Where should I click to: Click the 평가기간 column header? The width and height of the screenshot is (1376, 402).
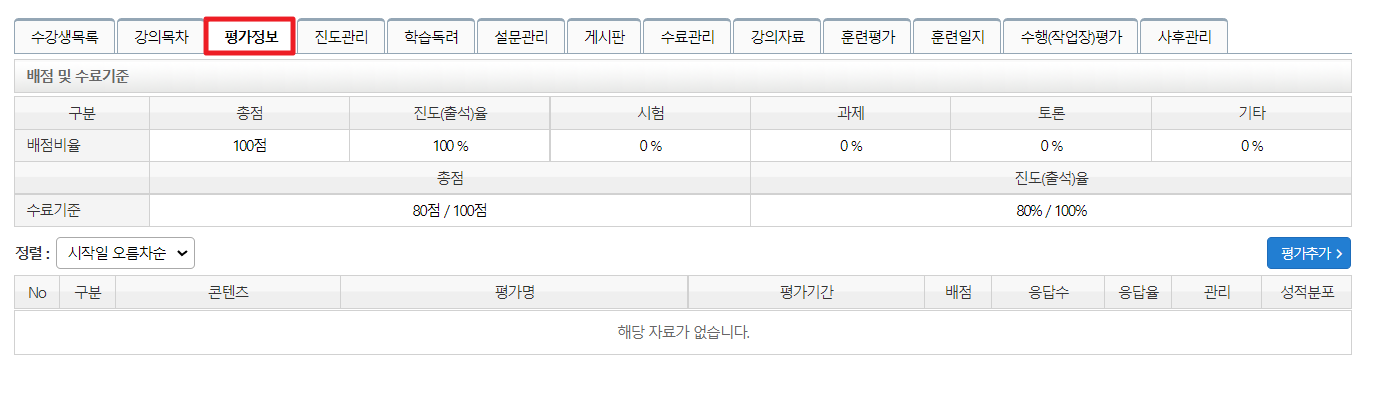pyautogui.click(x=806, y=293)
